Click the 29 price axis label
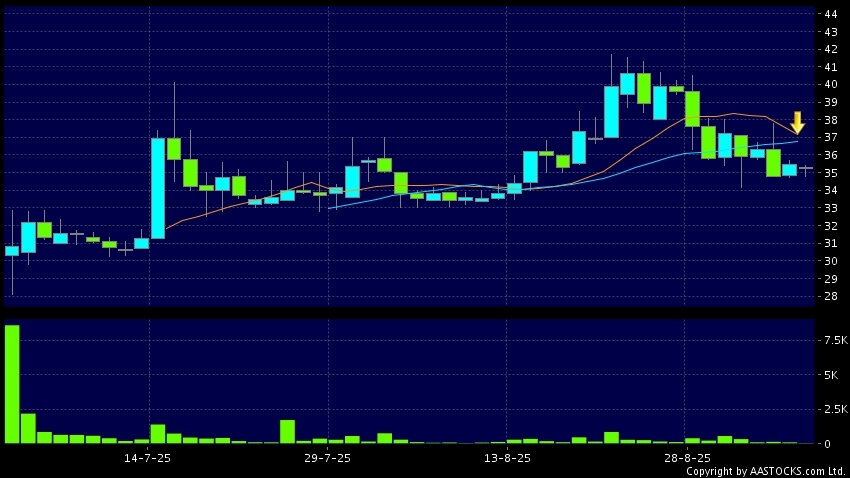 pos(830,279)
